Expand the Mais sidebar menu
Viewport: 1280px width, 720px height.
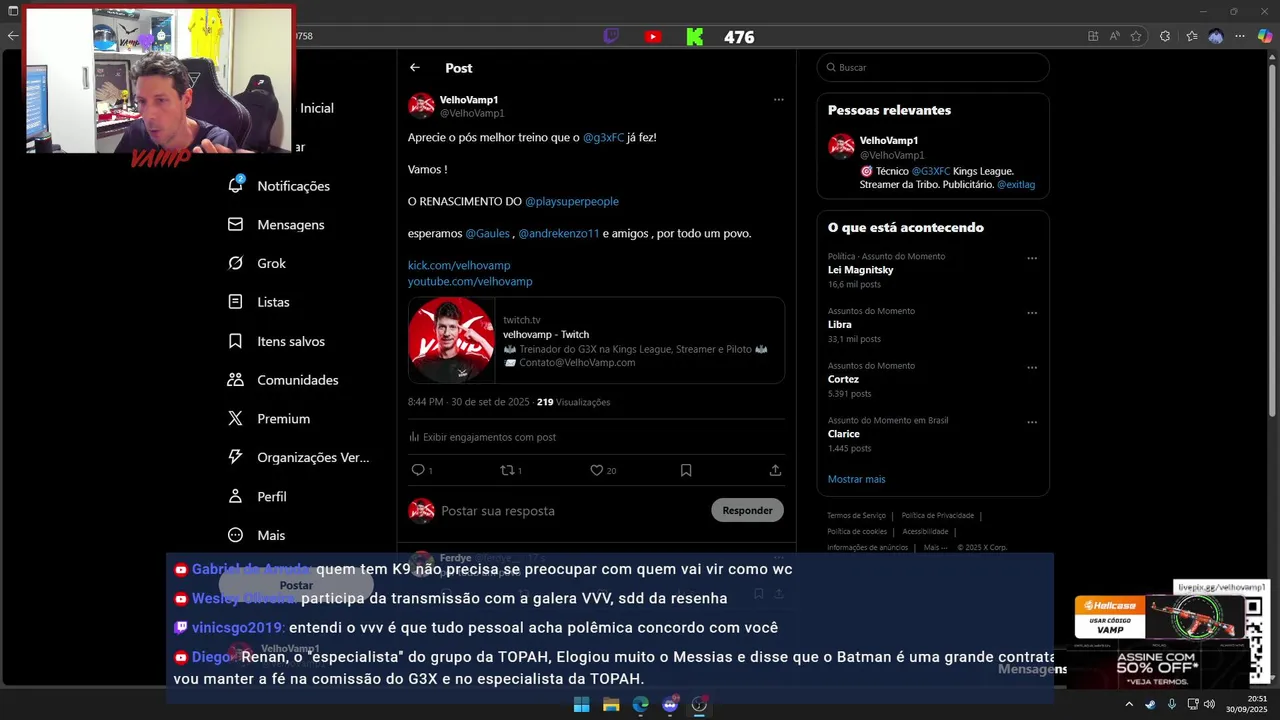(x=256, y=535)
